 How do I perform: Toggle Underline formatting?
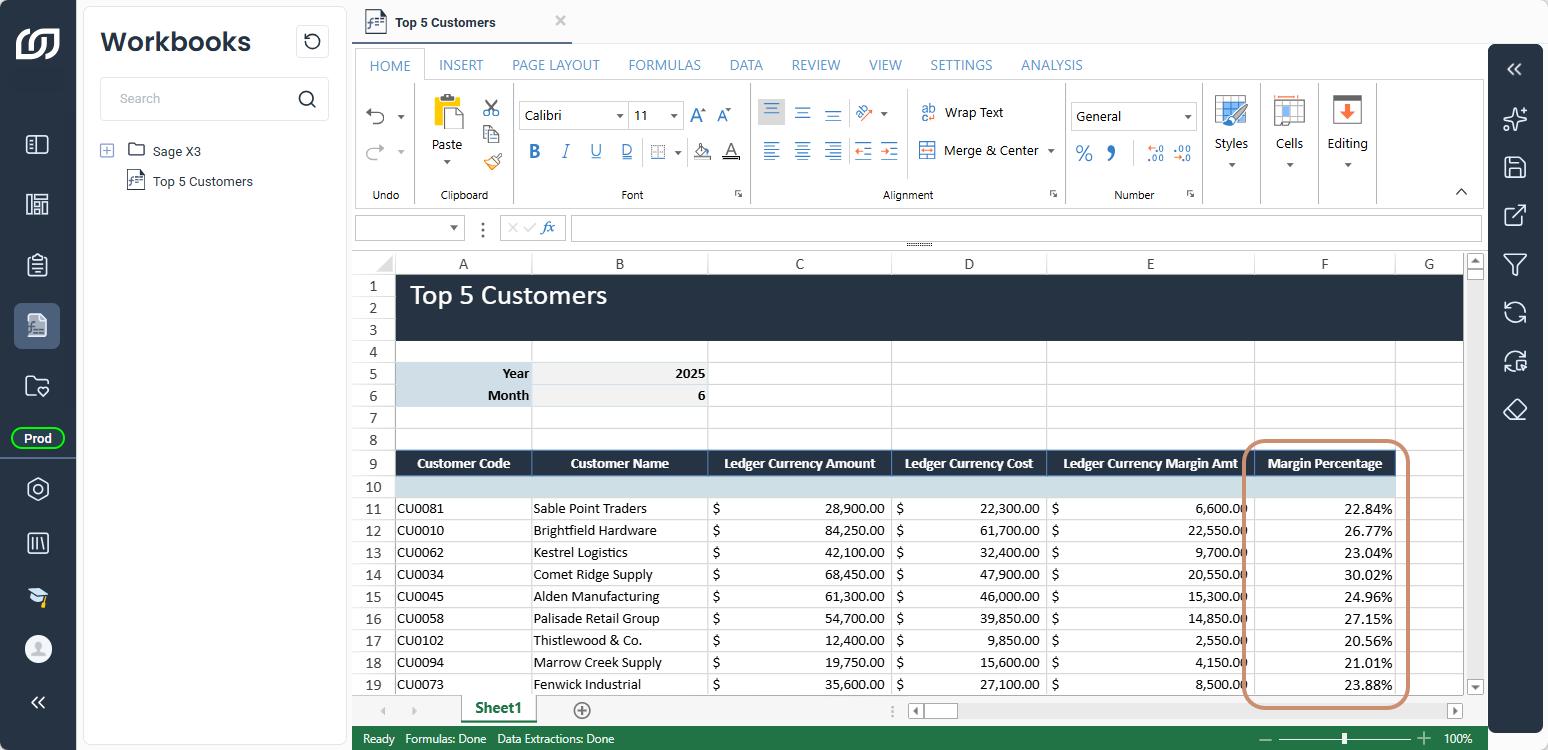[x=596, y=152]
